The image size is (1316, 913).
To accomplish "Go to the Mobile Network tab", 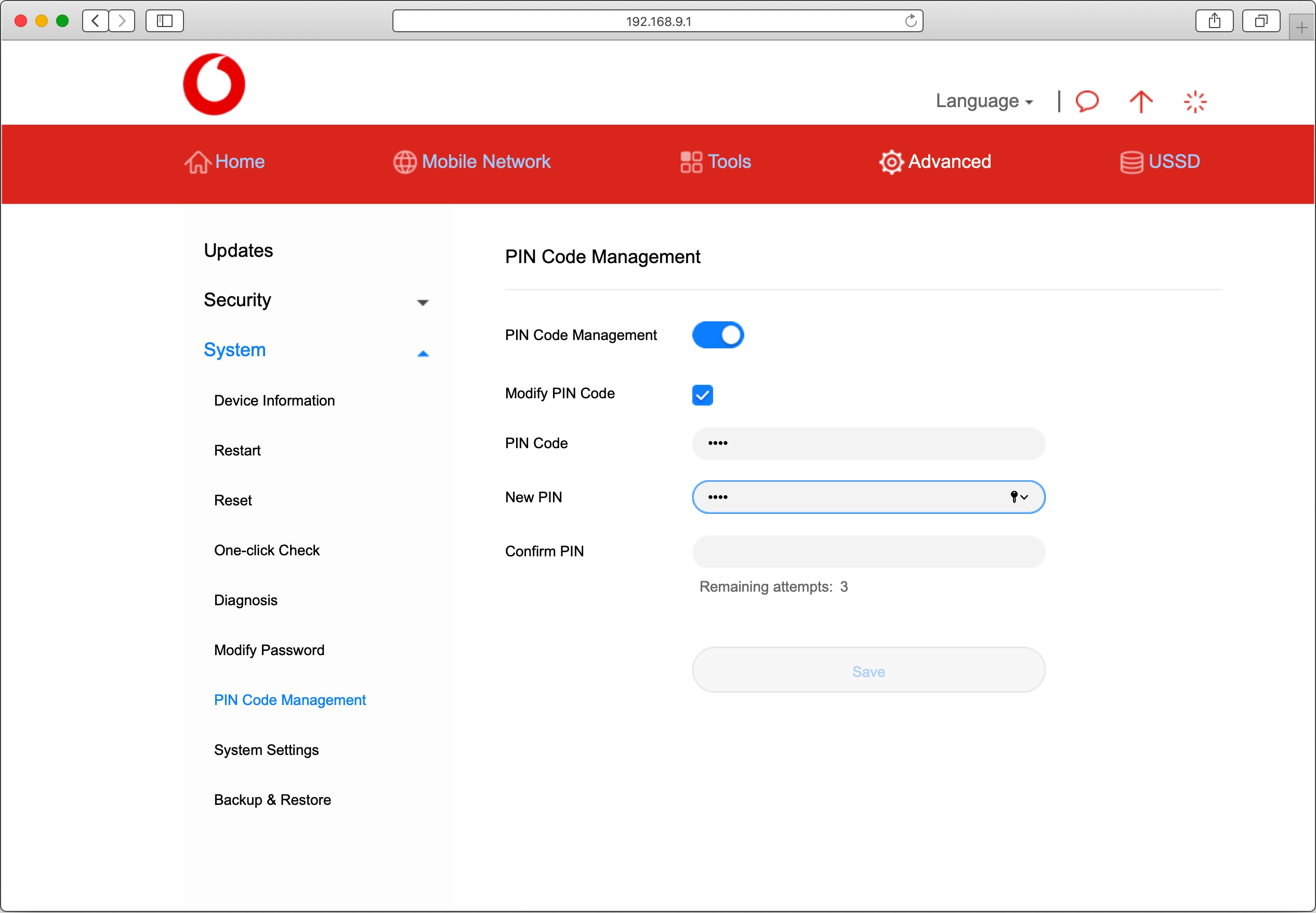I will click(x=471, y=162).
